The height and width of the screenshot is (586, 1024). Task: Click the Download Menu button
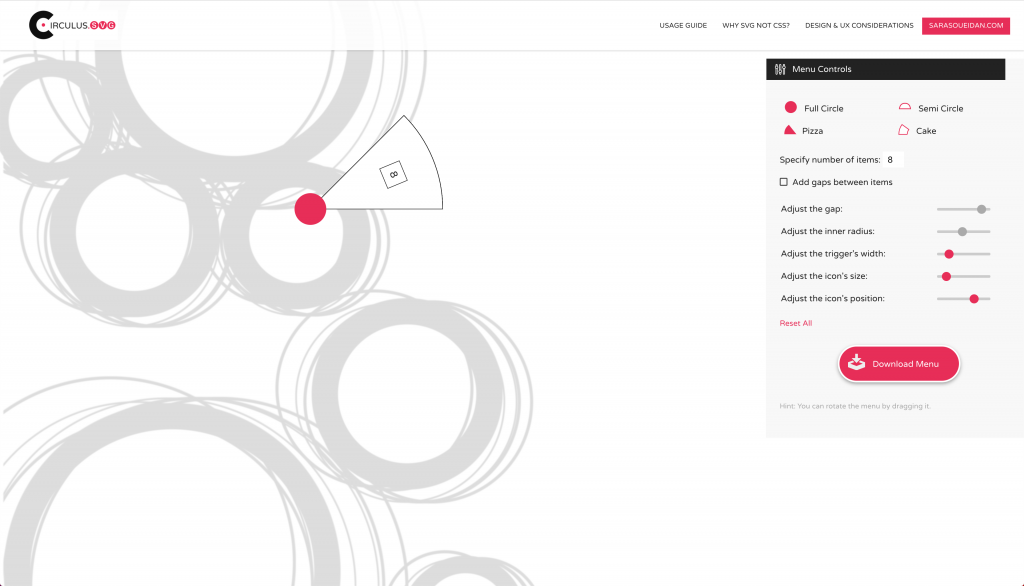(899, 364)
